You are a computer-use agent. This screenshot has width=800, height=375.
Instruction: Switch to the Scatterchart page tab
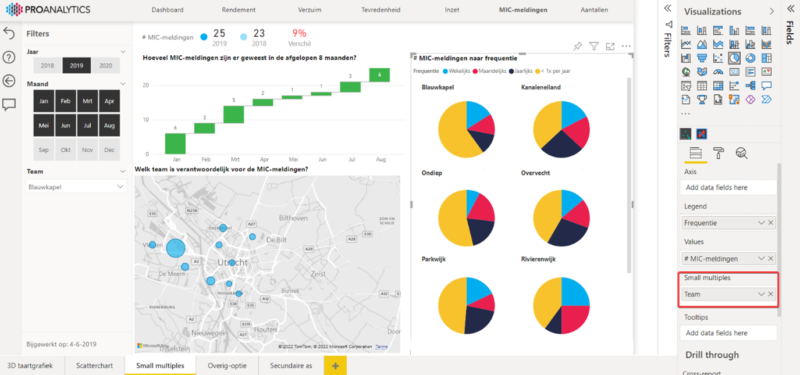(95, 365)
